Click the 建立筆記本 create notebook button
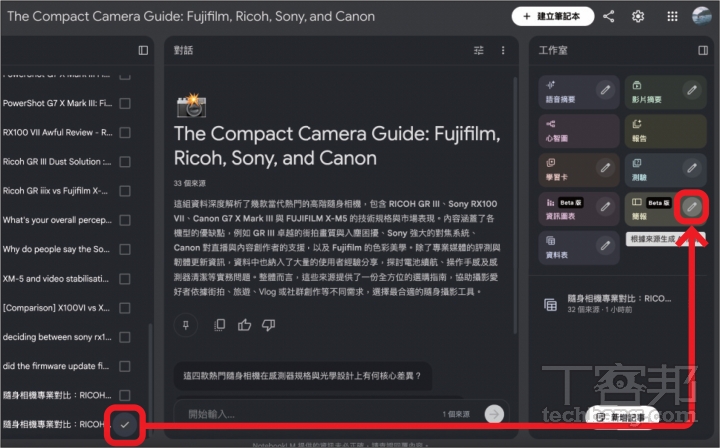The width and height of the screenshot is (720, 448). (x=553, y=17)
